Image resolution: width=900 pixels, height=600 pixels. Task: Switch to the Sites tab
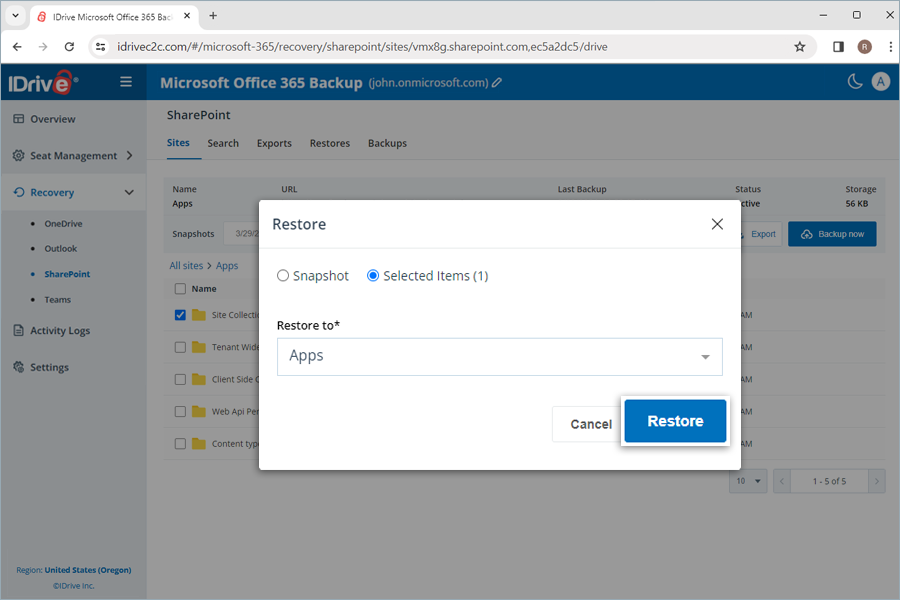pyautogui.click(x=178, y=142)
